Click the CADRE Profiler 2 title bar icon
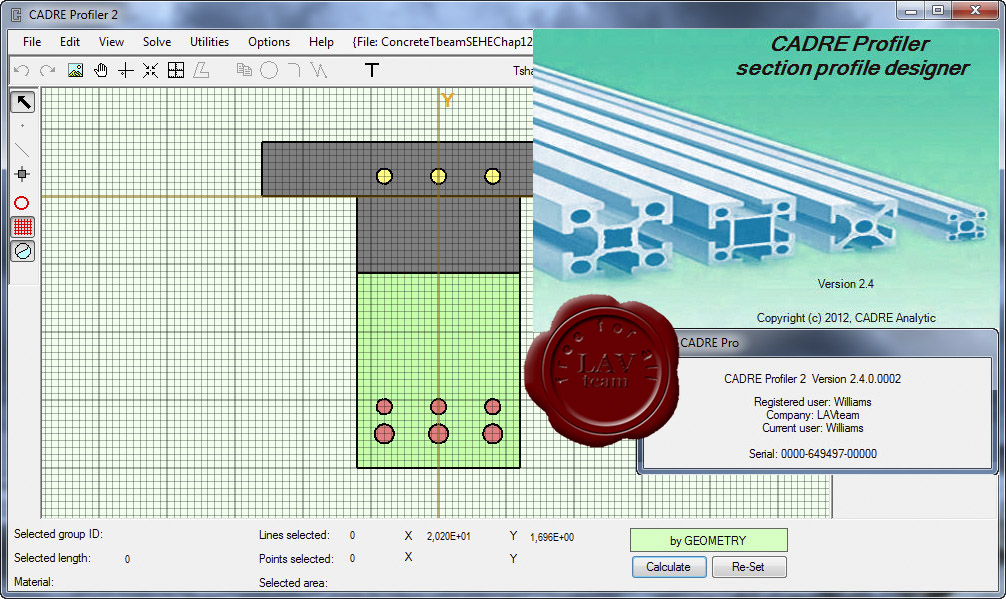This screenshot has width=1006, height=599. pos(17,14)
